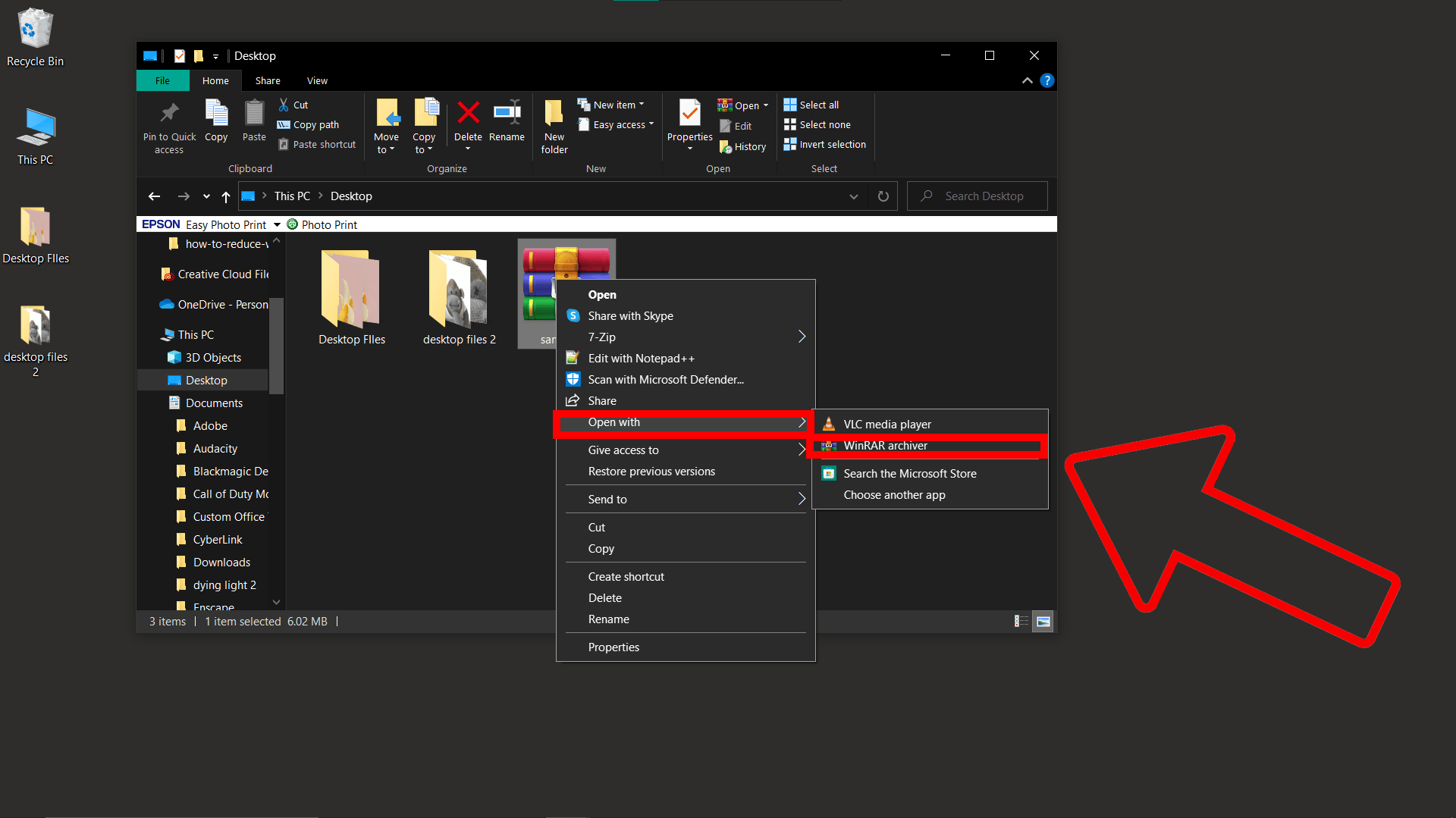Expand the New item dropdown

[642, 104]
